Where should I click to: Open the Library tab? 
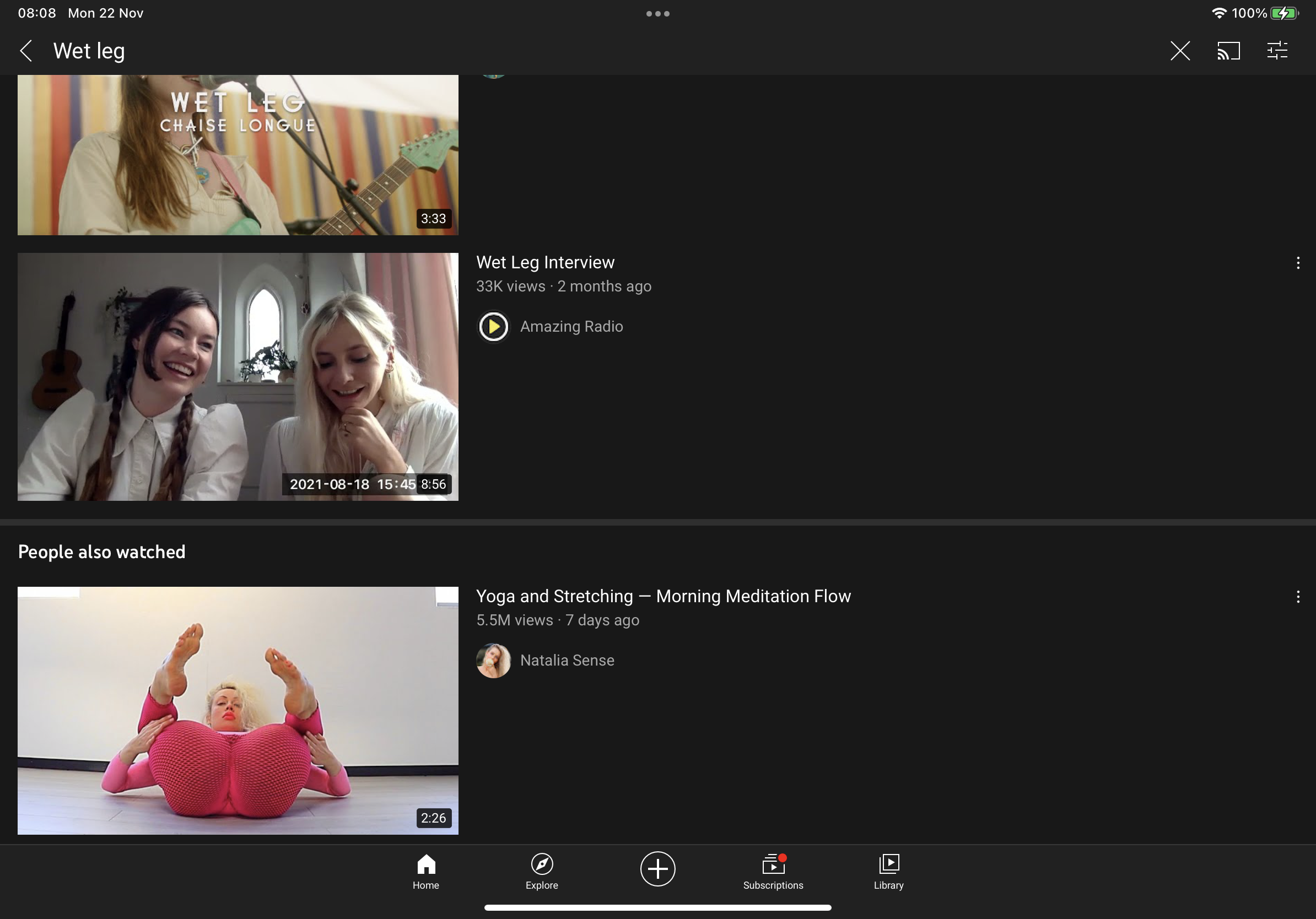pos(888,872)
